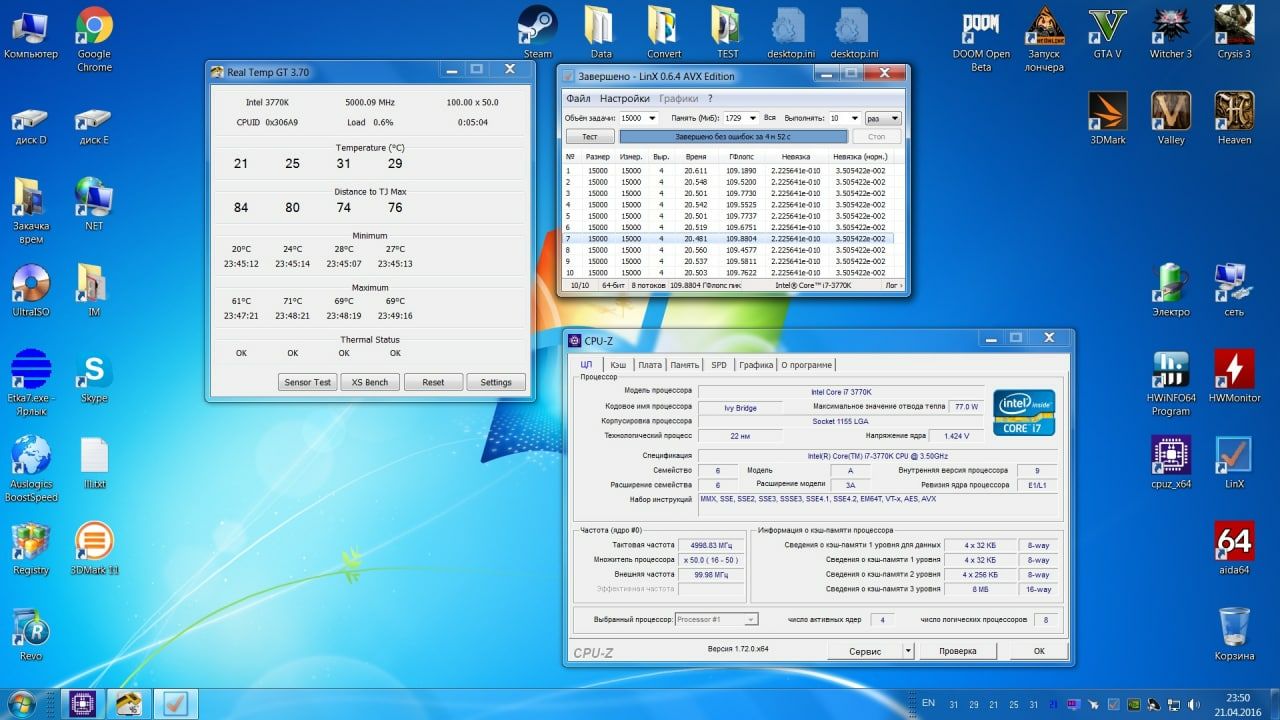1280x720 pixels.
Task: Switch to the Кэш tab in CPU-Z
Action: [x=619, y=365]
